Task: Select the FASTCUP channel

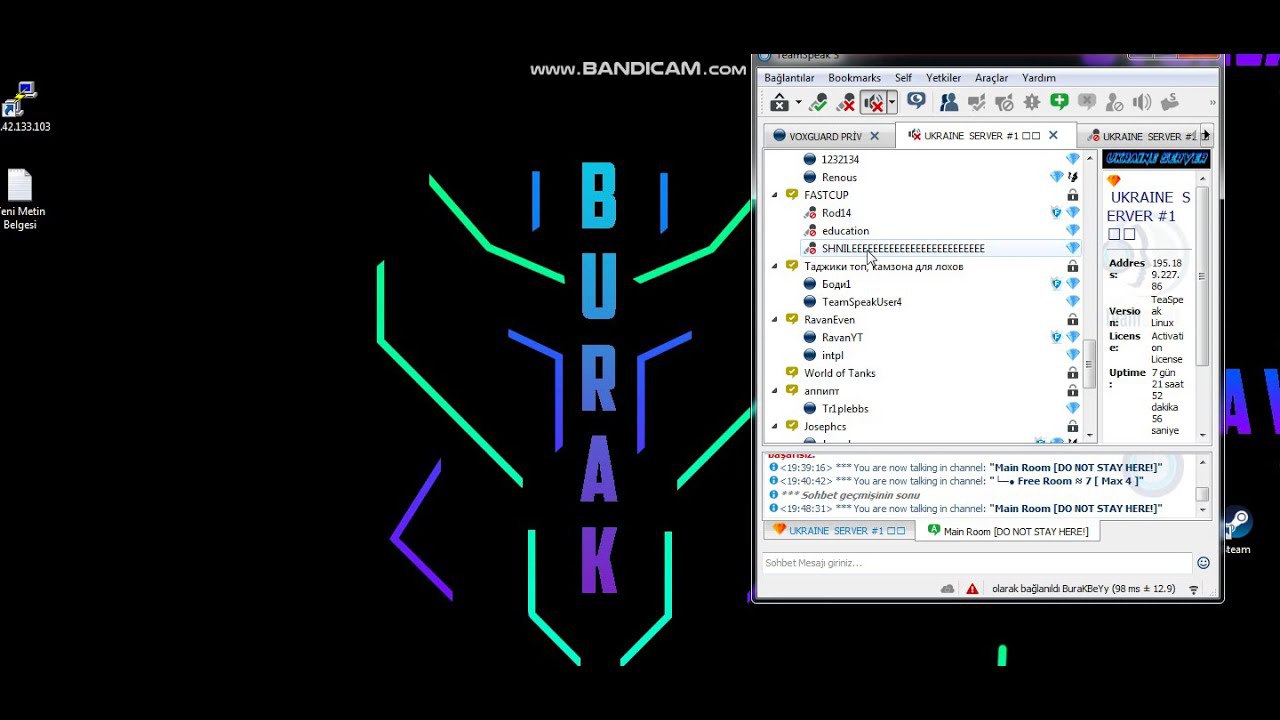Action: pos(826,195)
